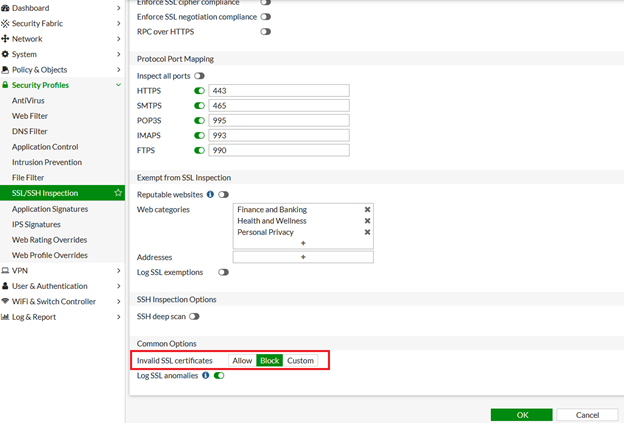Turn off Log SSL anomalies toggle
This screenshot has width=624, height=423.
click(219, 375)
